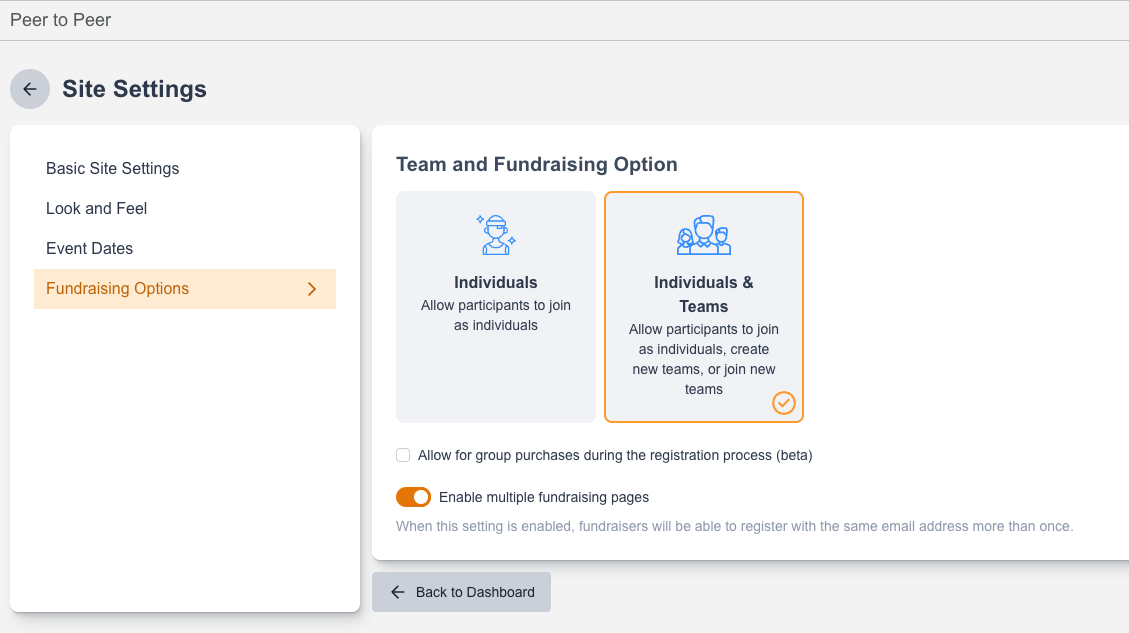Click the Team and Fundraising Option heading
Viewport: 1129px width, 633px height.
click(537, 164)
